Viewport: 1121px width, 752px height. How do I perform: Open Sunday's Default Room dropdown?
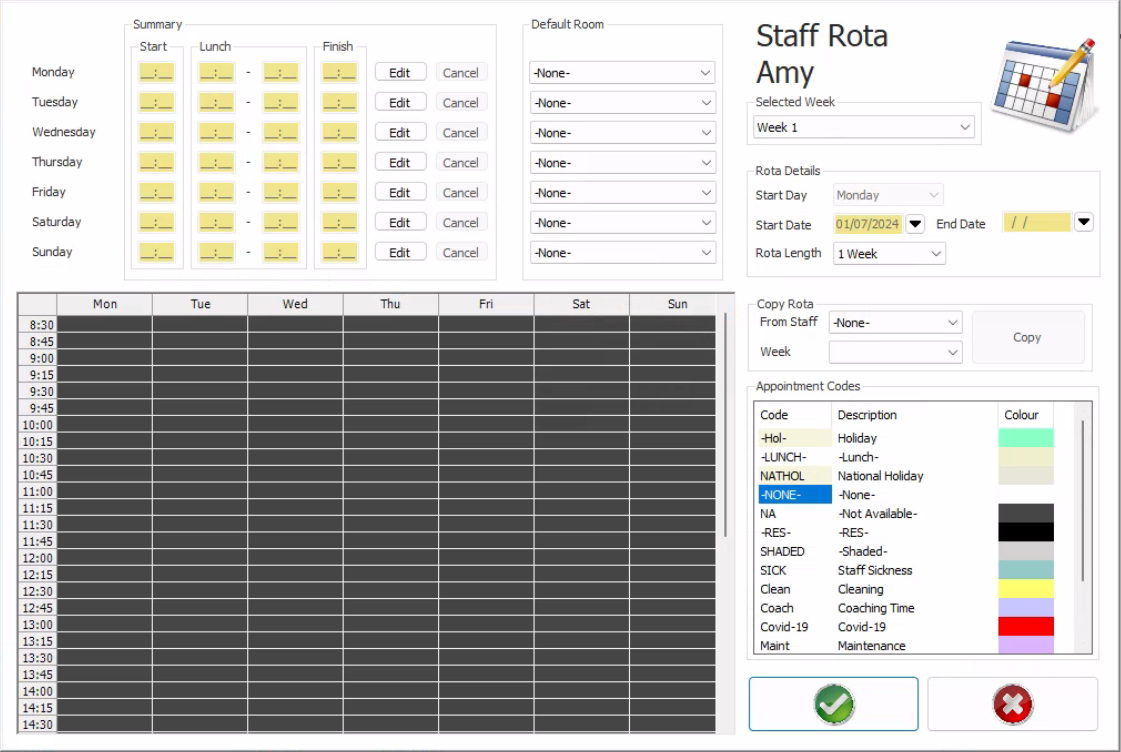pyautogui.click(x=622, y=253)
